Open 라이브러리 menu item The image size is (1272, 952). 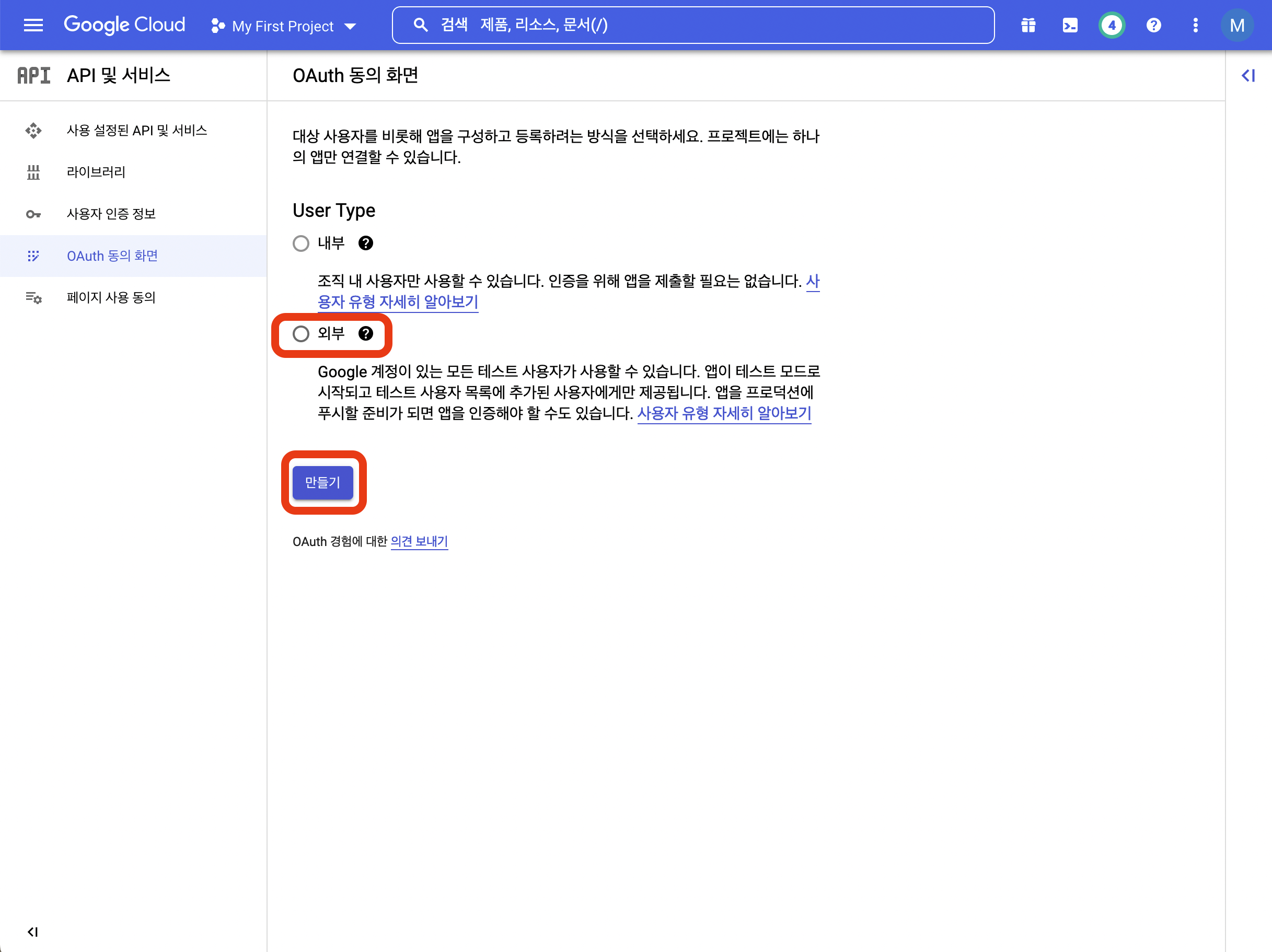[x=96, y=172]
